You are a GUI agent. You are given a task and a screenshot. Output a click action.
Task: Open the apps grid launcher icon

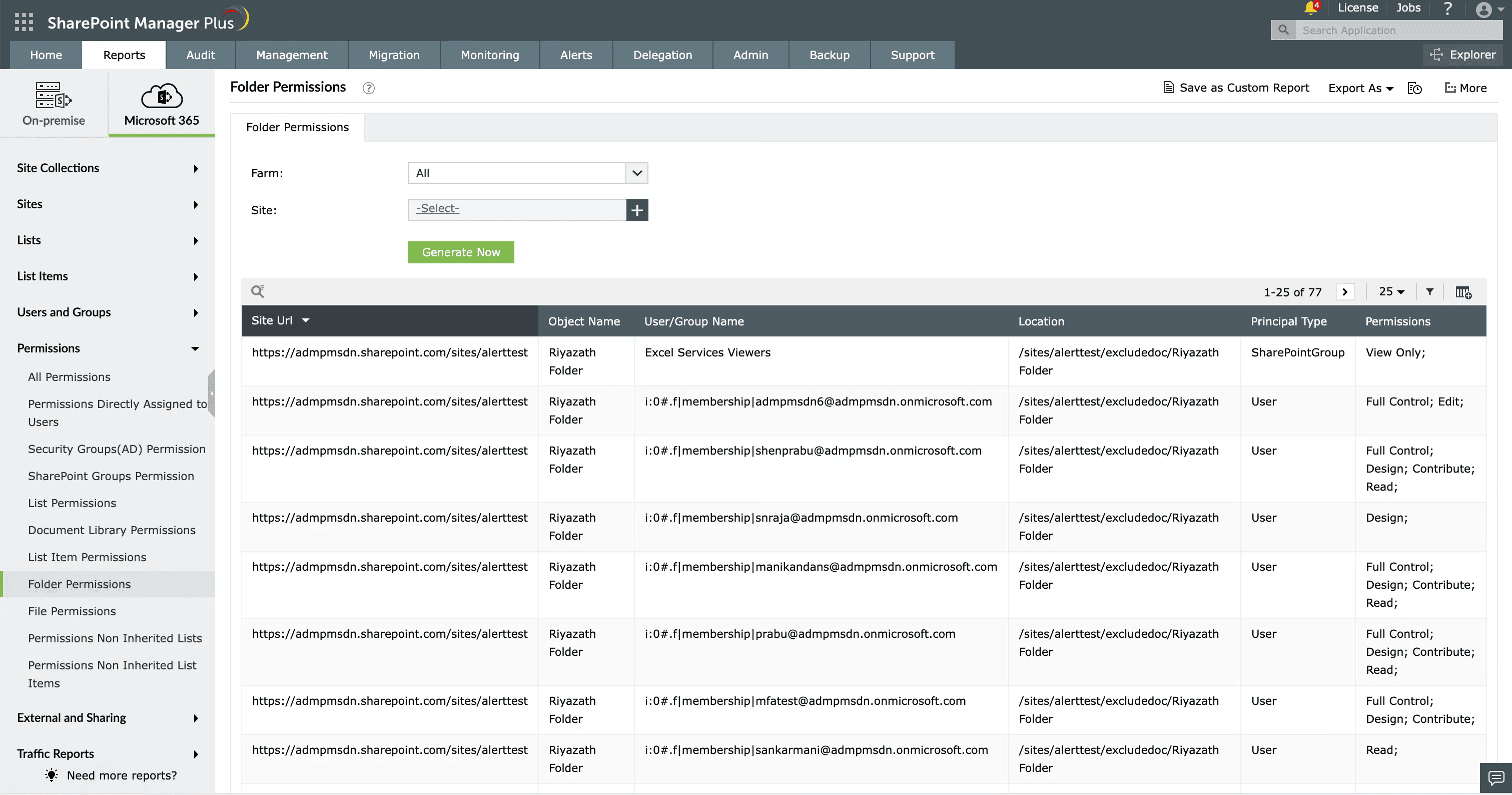24,23
